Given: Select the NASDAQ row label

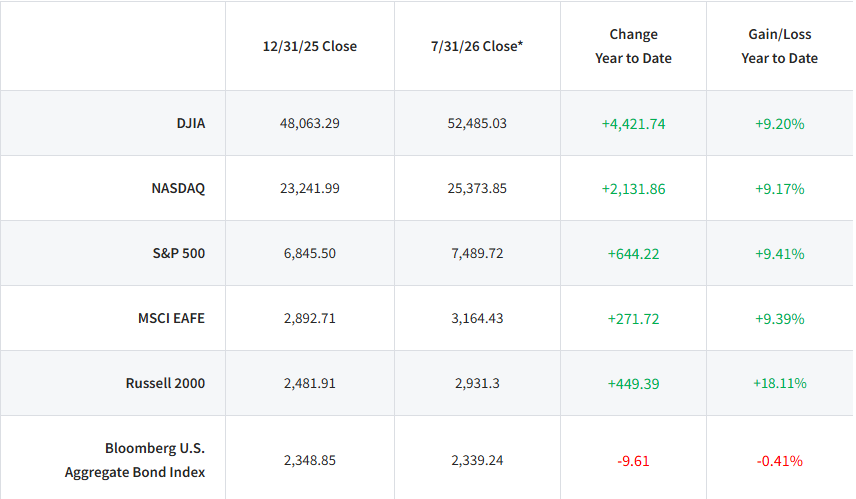Looking at the screenshot, I should click(x=178, y=188).
